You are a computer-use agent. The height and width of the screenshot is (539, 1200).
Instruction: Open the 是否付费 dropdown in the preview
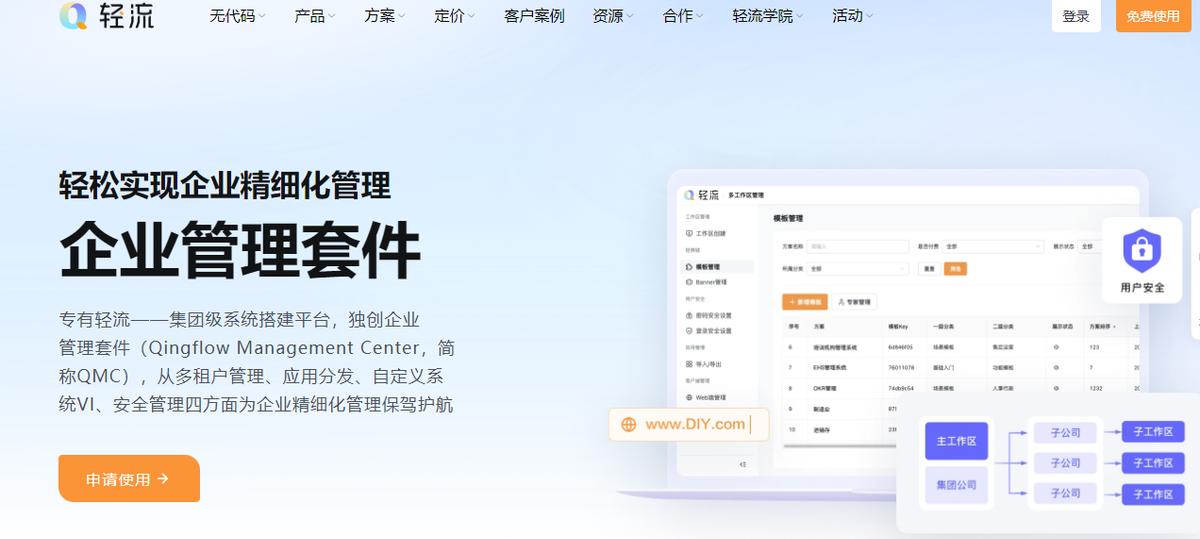993,245
